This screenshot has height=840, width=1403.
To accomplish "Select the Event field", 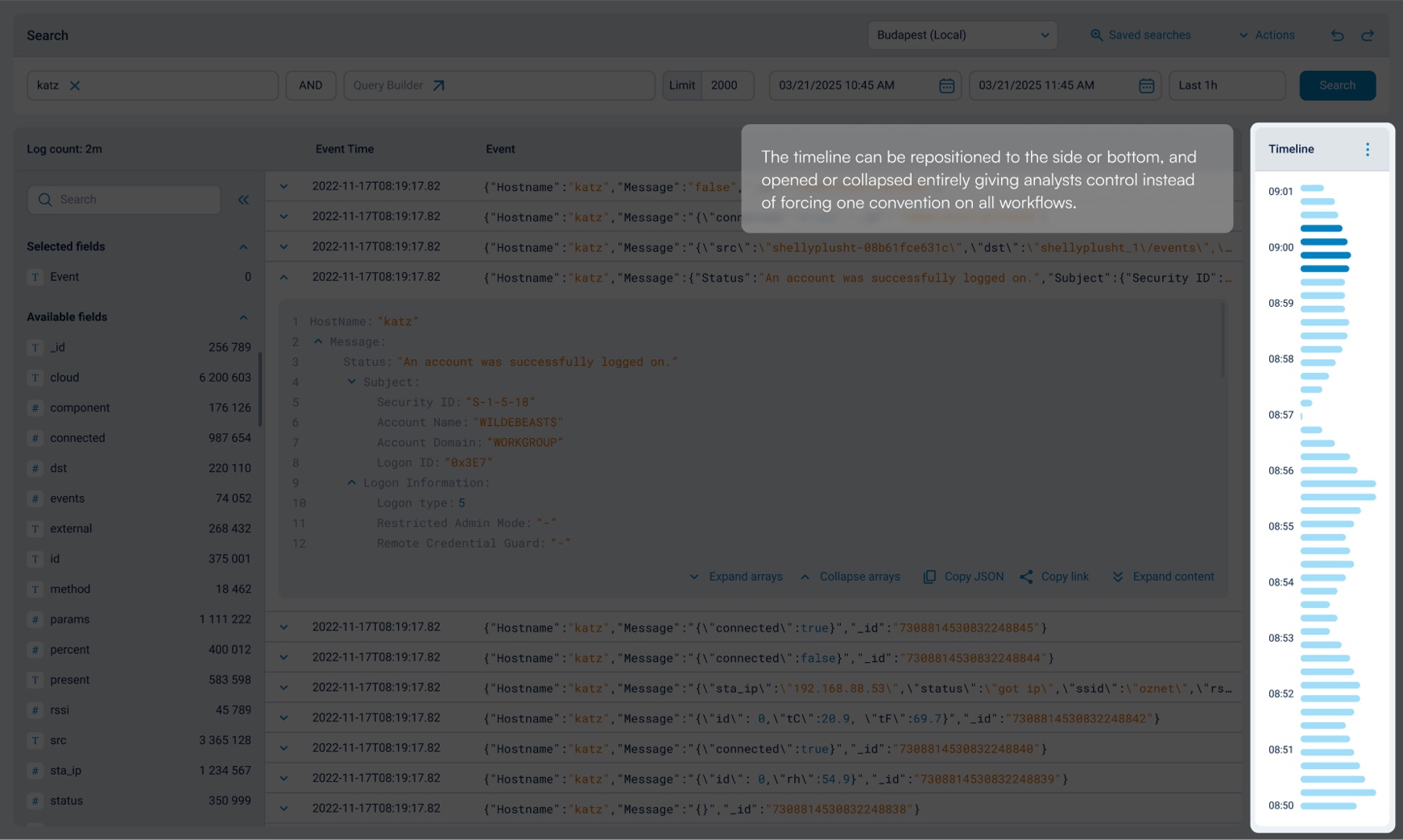I will [139, 277].
